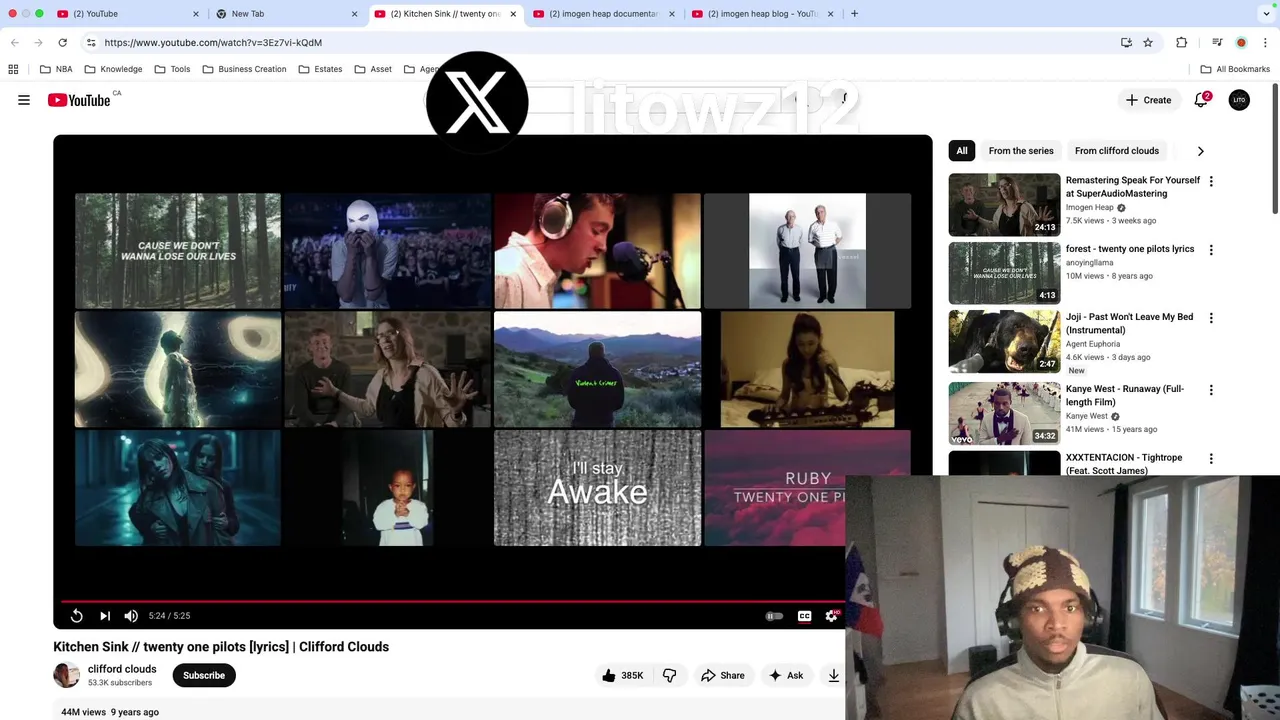
Task: Share the Kitchen Sink video
Action: click(722, 676)
